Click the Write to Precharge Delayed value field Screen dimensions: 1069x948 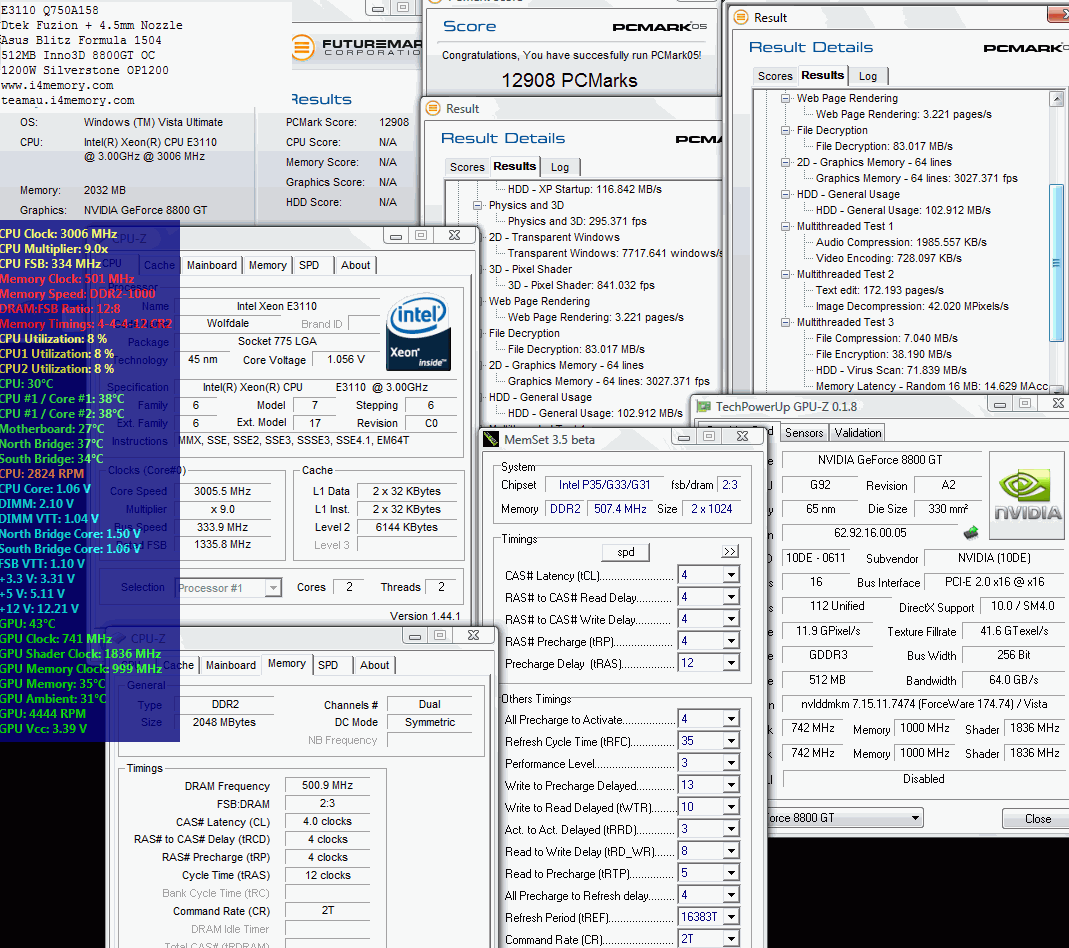click(x=700, y=785)
